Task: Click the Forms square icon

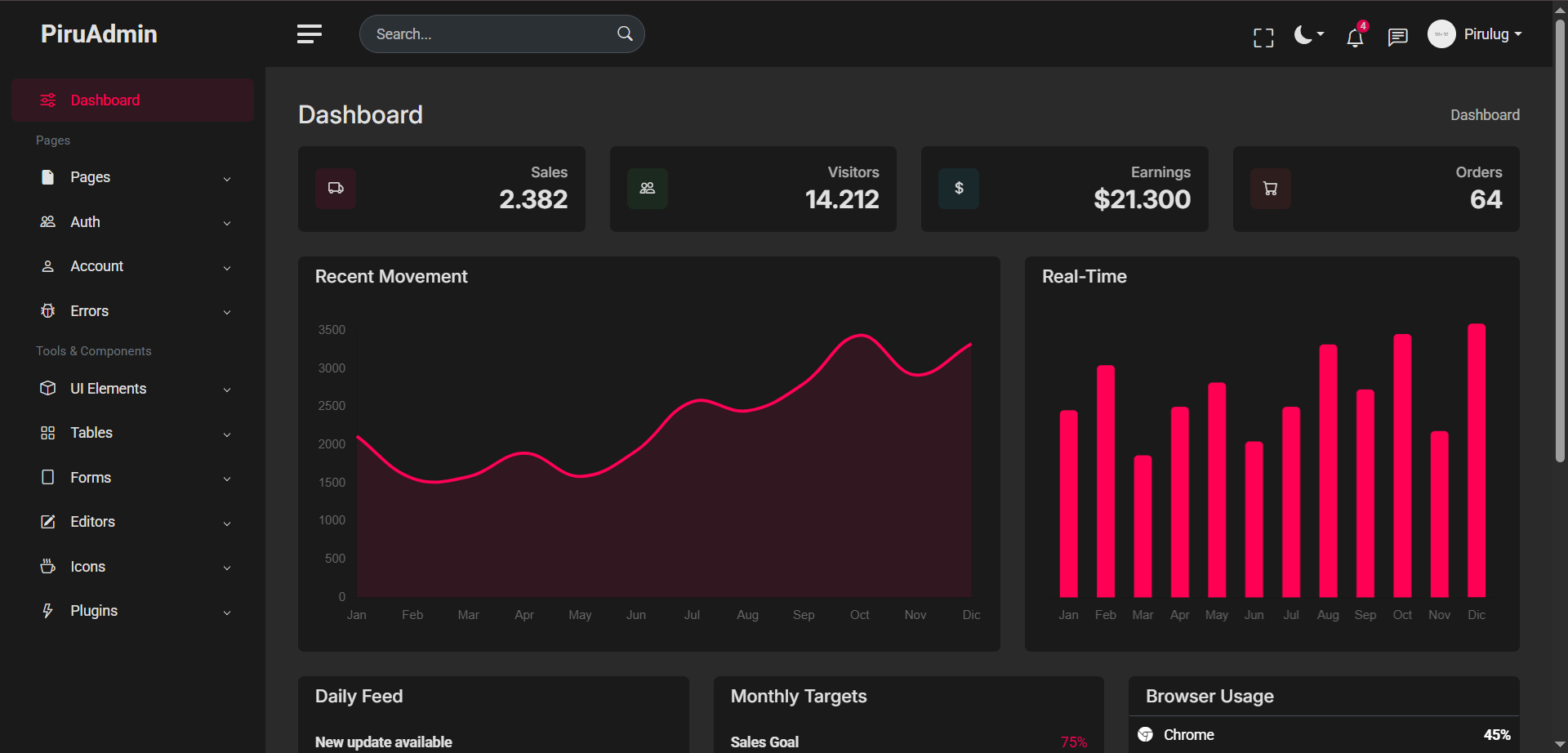Action: tap(48, 477)
